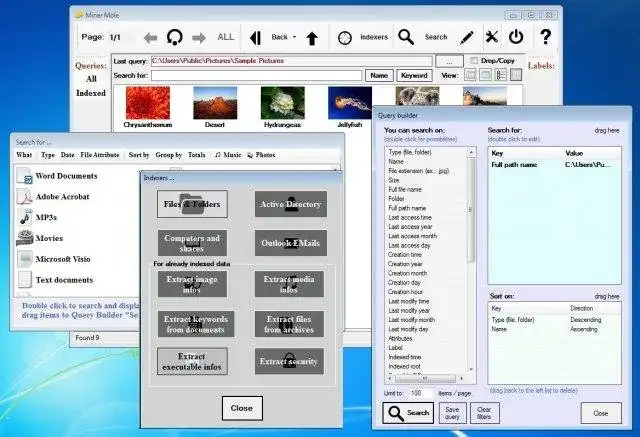Open settings with the crossed tools icon

click(x=492, y=37)
